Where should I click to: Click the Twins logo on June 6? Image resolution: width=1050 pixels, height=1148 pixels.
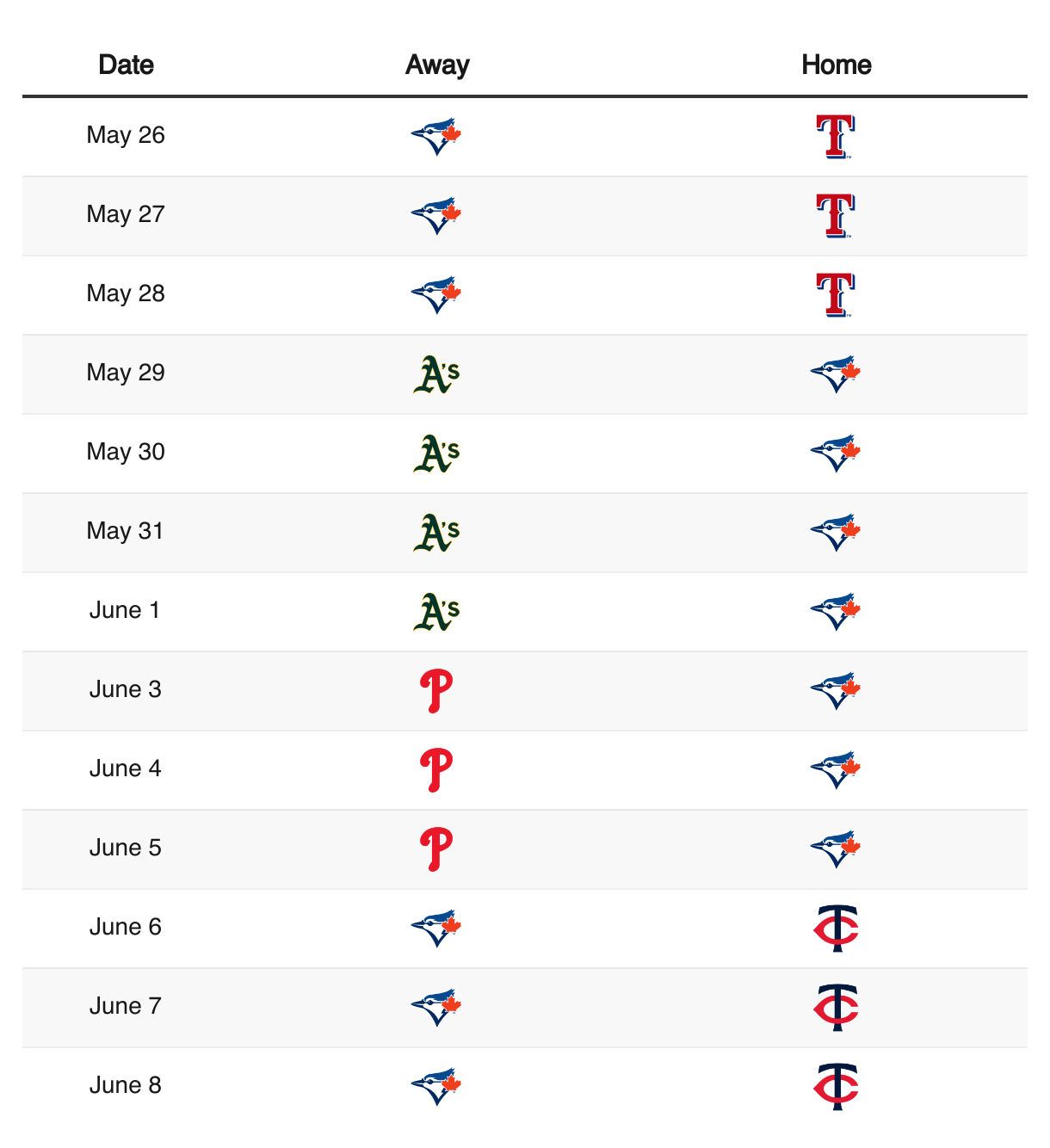click(837, 929)
